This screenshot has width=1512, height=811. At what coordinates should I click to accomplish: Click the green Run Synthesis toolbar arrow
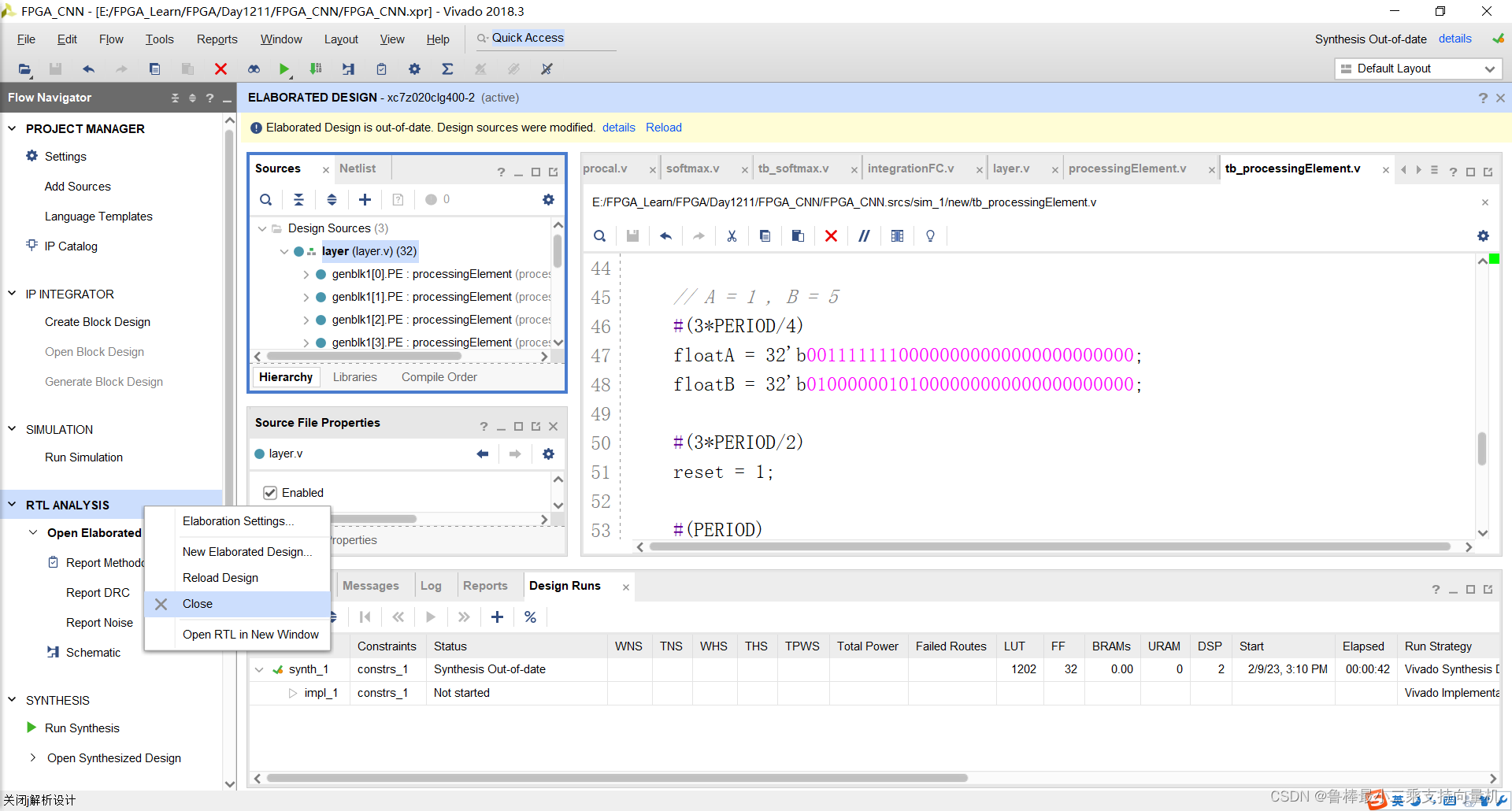coord(283,69)
